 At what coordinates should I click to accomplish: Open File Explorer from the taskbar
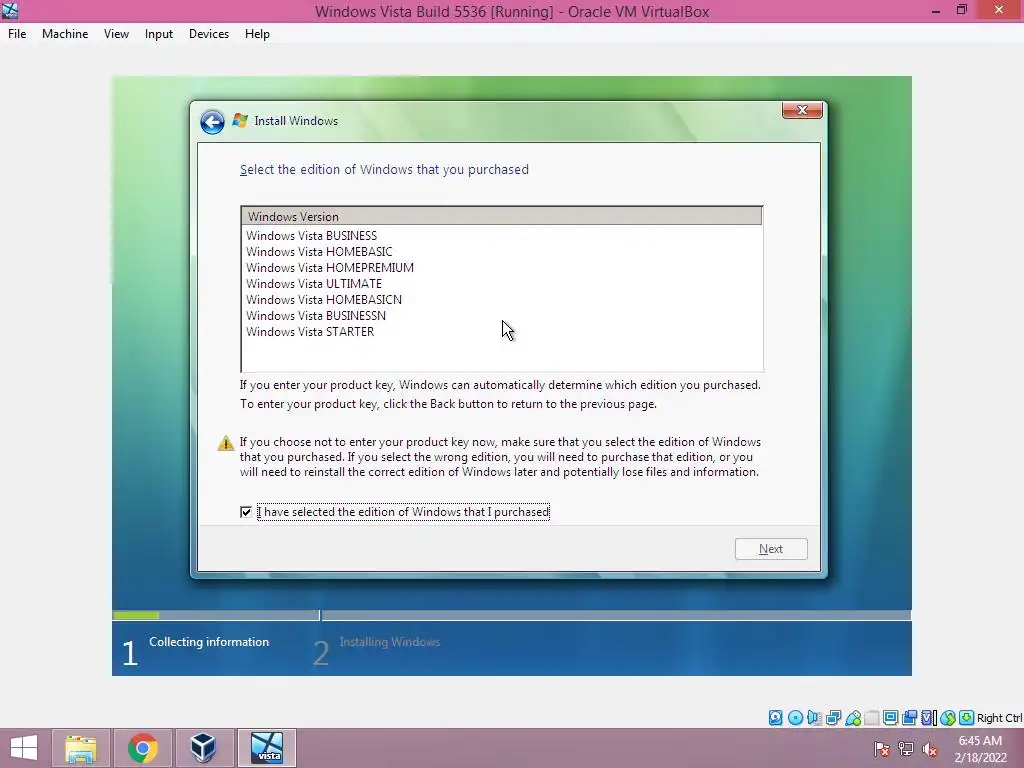[x=81, y=748]
